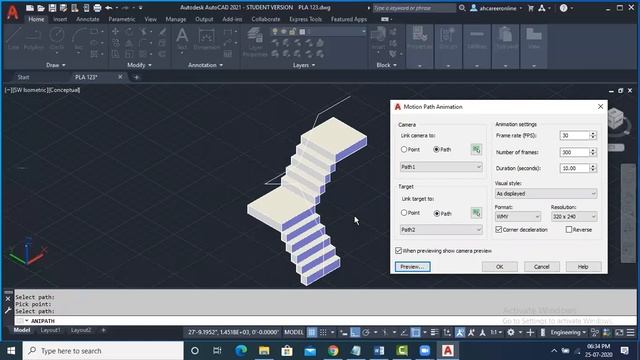Image resolution: width=640 pixels, height=360 pixels.
Task: Click the customization hamburger icon in status bar
Action: [631, 332]
